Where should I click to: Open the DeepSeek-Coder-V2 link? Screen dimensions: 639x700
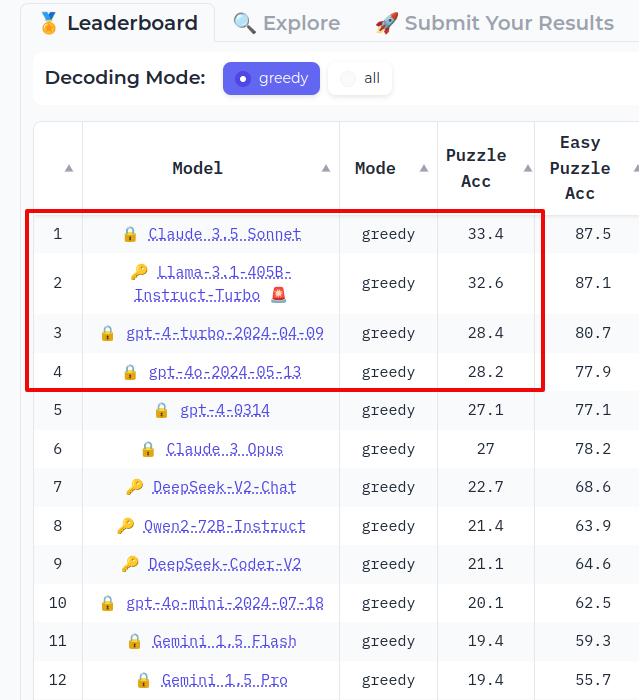coord(225,564)
